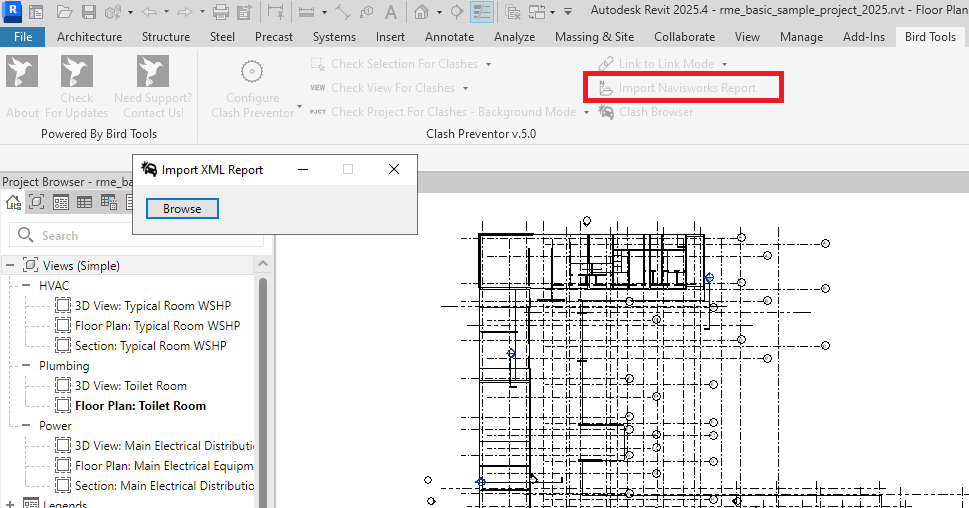Viewport: 969px width, 508px height.
Task: Select the Section tool icon
Action: (456, 12)
